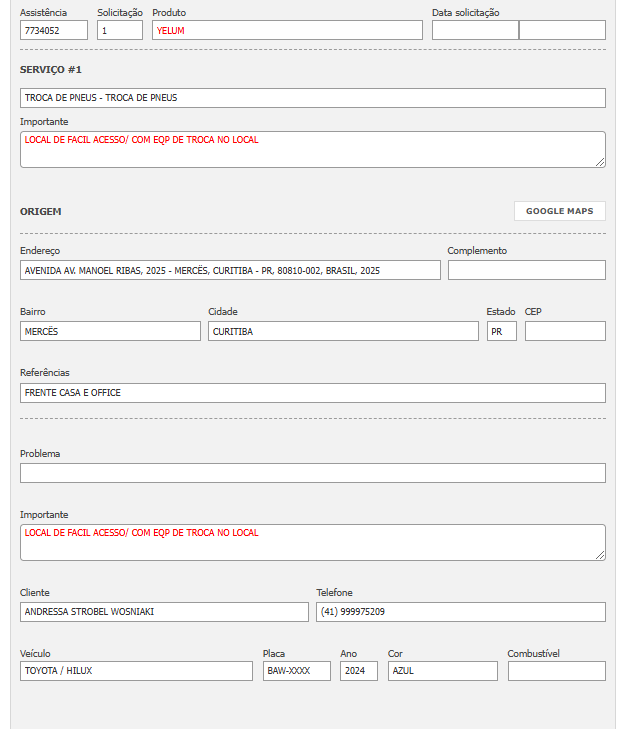
Task: Focus the Serviço #1 Troca de Pneus field
Action: pyautogui.click(x=312, y=98)
